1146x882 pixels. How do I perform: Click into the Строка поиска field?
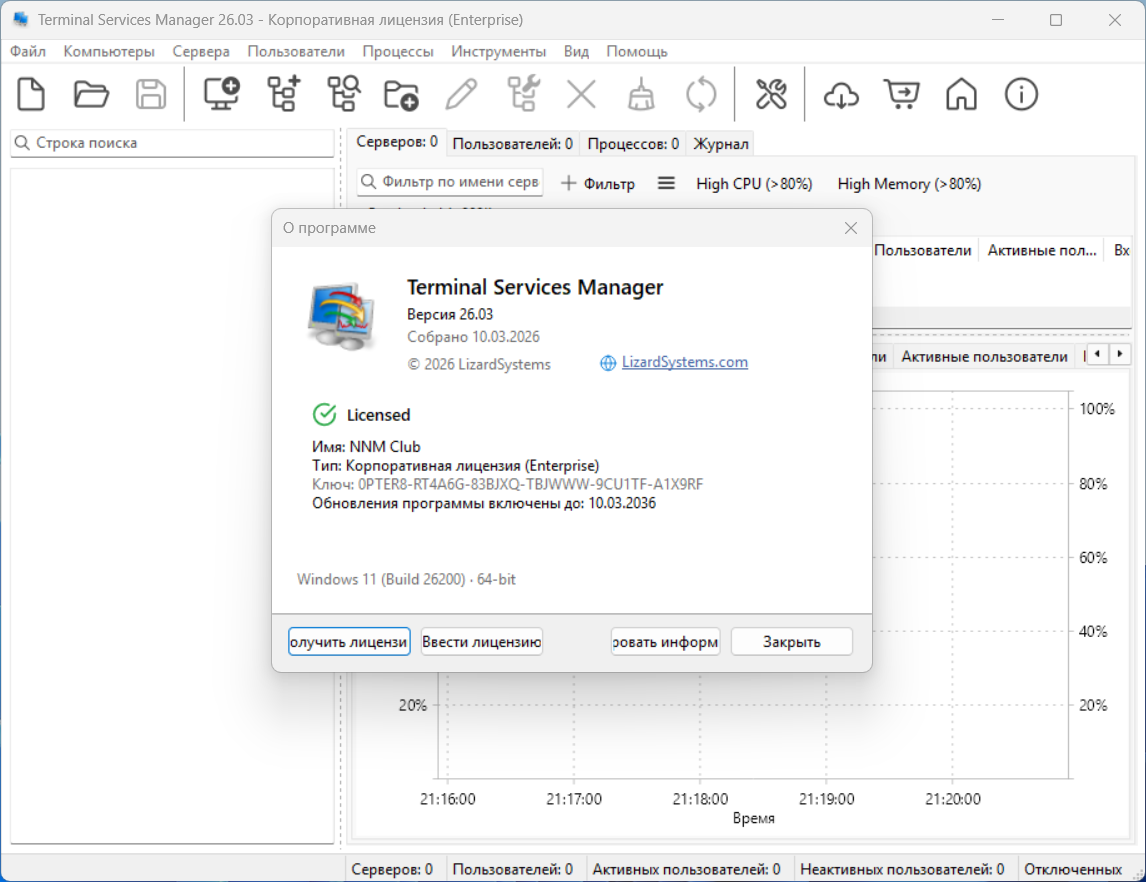(172, 142)
